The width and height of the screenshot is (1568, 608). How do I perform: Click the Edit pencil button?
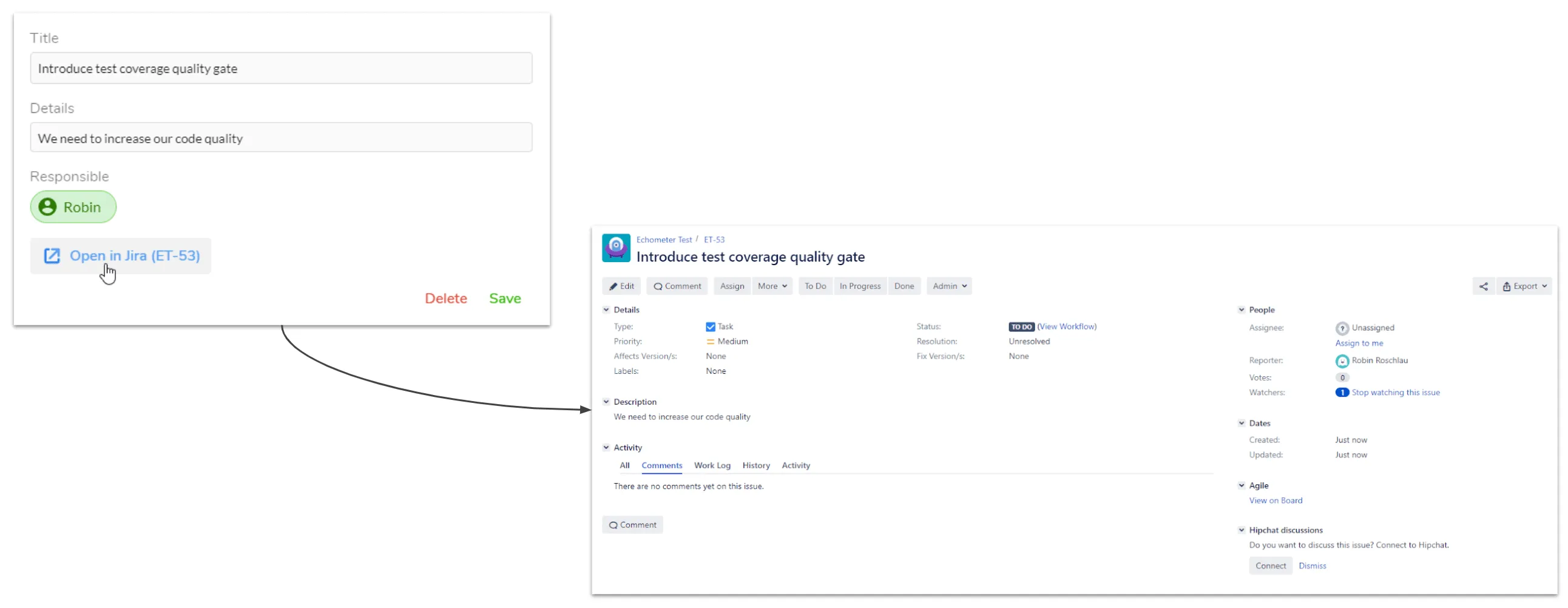click(621, 286)
